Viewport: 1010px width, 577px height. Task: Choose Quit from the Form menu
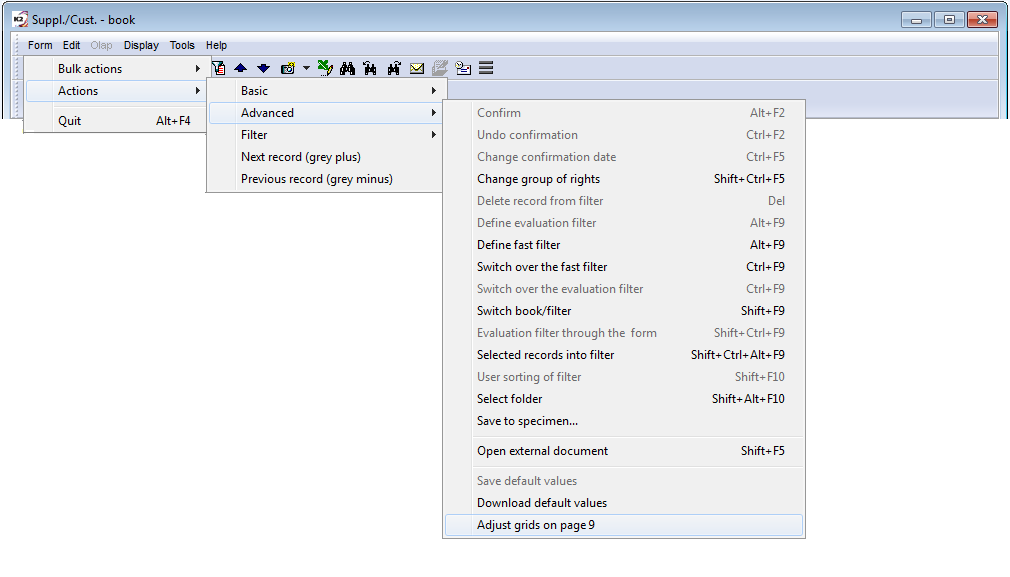[116, 120]
